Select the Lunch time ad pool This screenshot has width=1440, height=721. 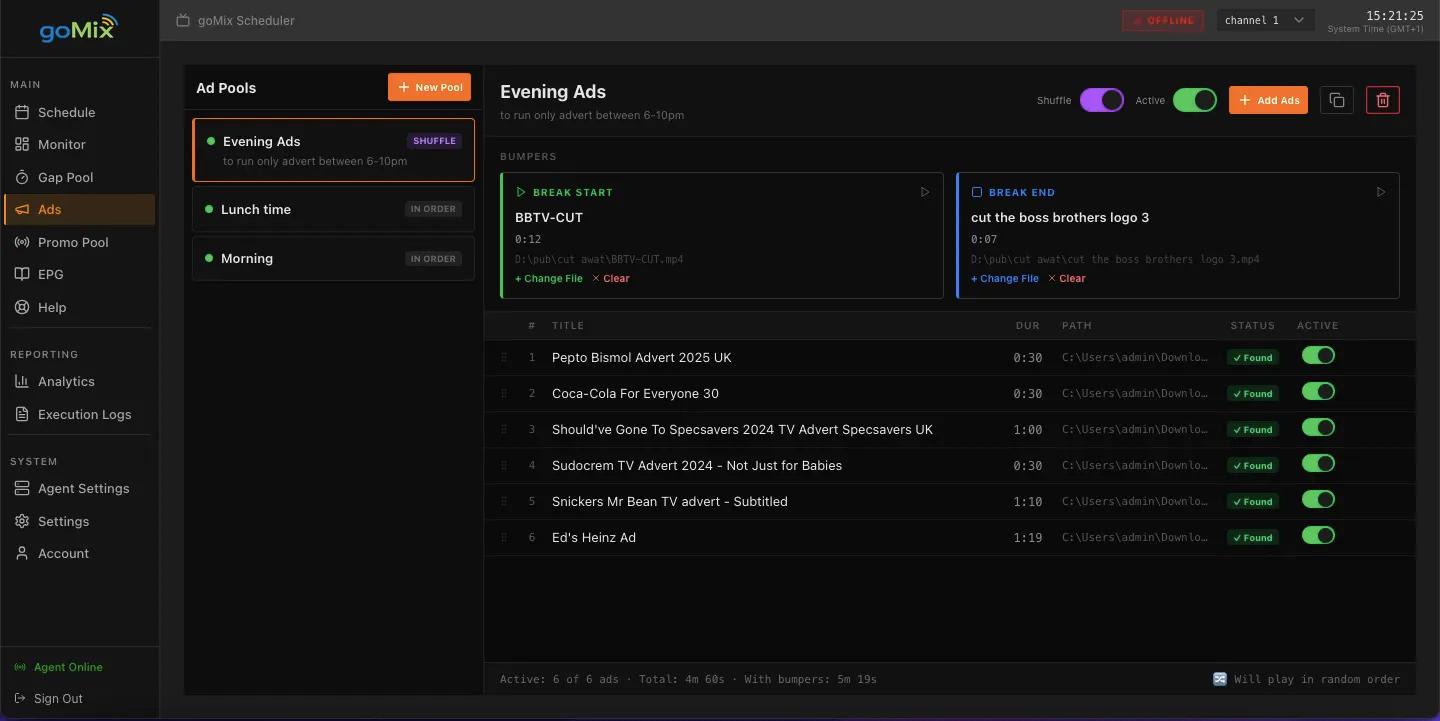(x=333, y=209)
